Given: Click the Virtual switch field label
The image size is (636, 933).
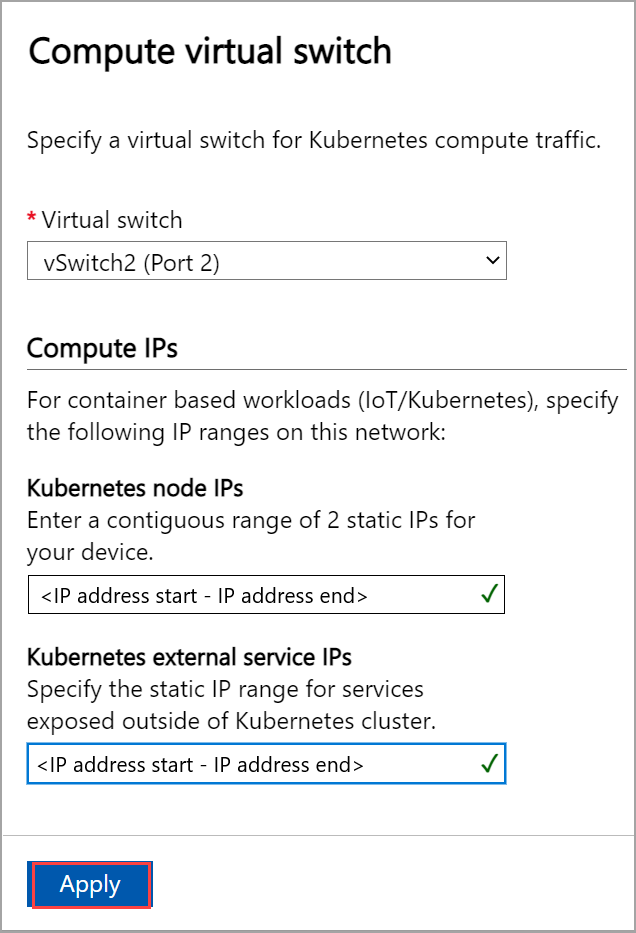Looking at the screenshot, I should click(110, 220).
